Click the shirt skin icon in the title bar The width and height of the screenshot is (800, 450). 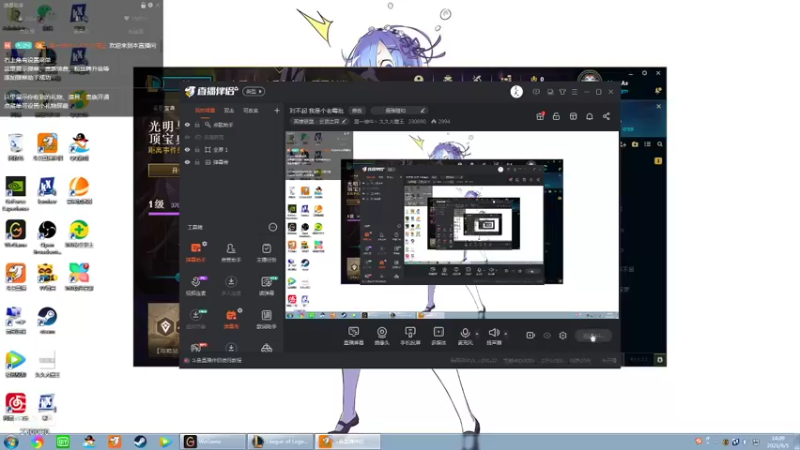(x=562, y=92)
